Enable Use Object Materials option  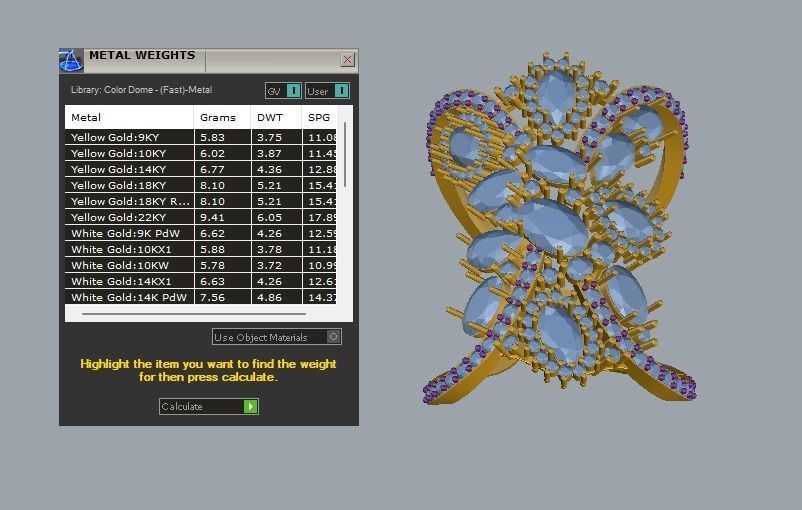[x=277, y=337]
